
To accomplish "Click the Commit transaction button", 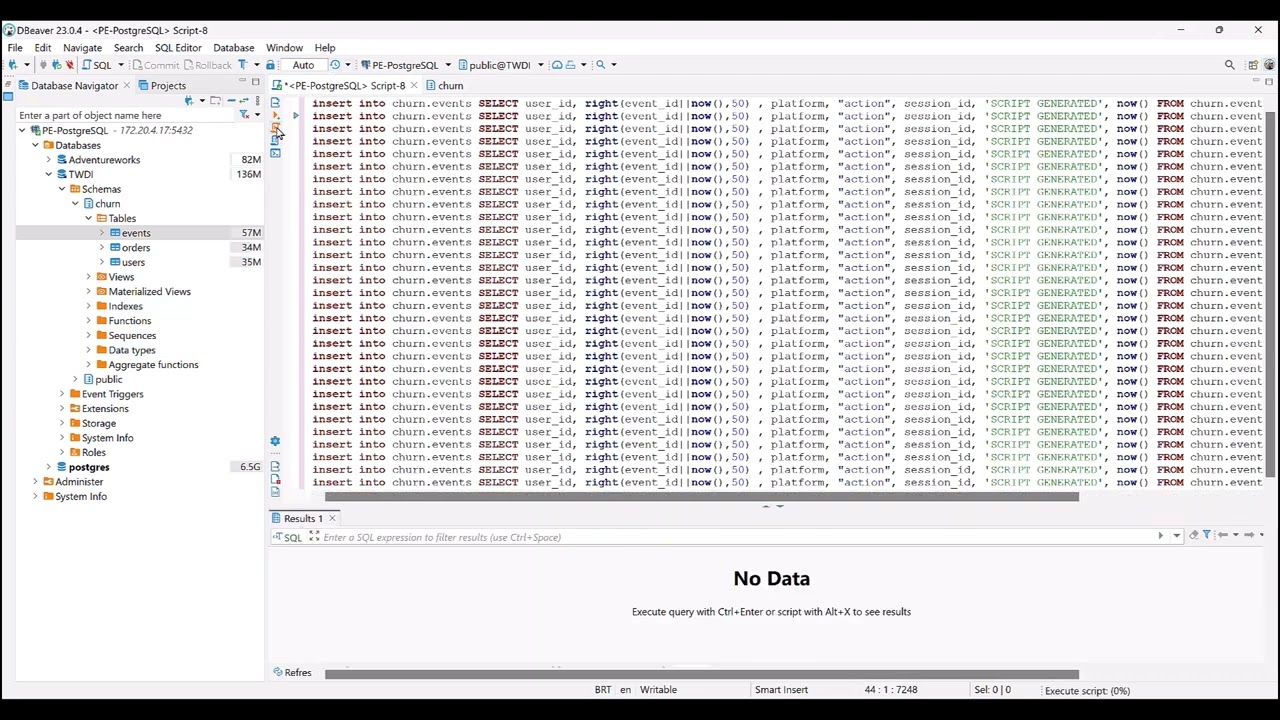I will click(x=155, y=65).
